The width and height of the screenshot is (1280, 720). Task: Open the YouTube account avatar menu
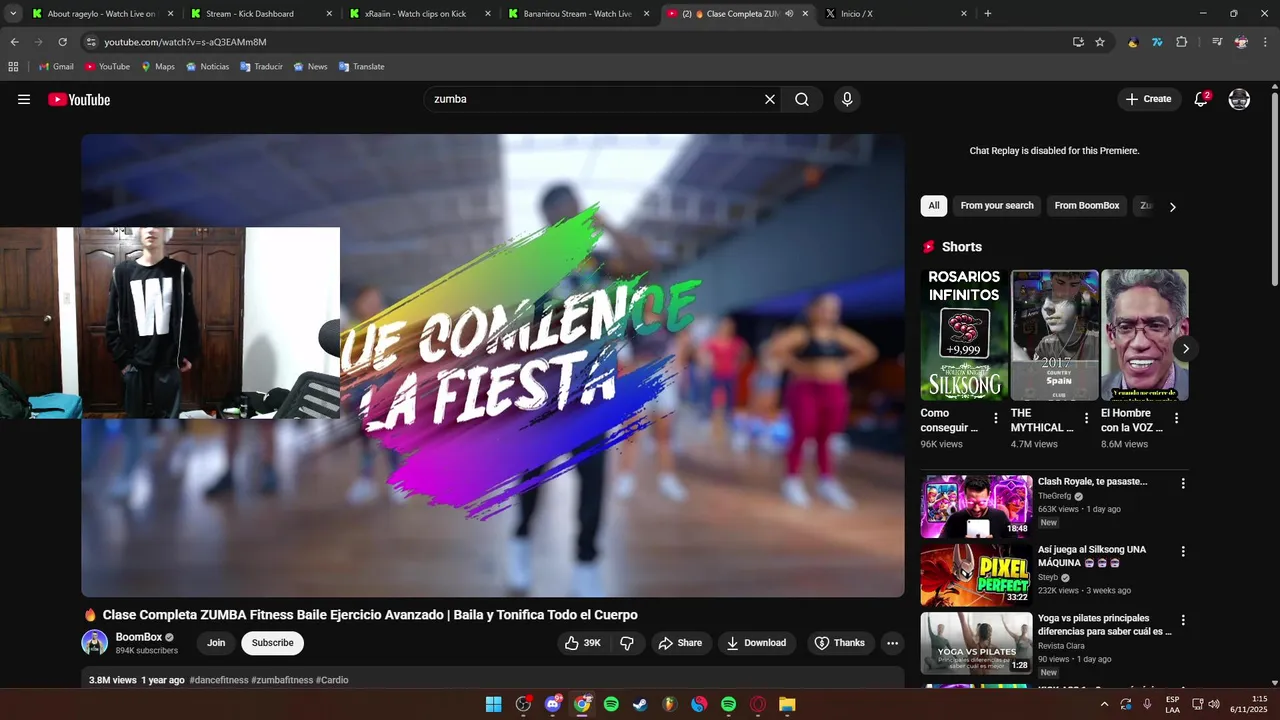[x=1239, y=99]
